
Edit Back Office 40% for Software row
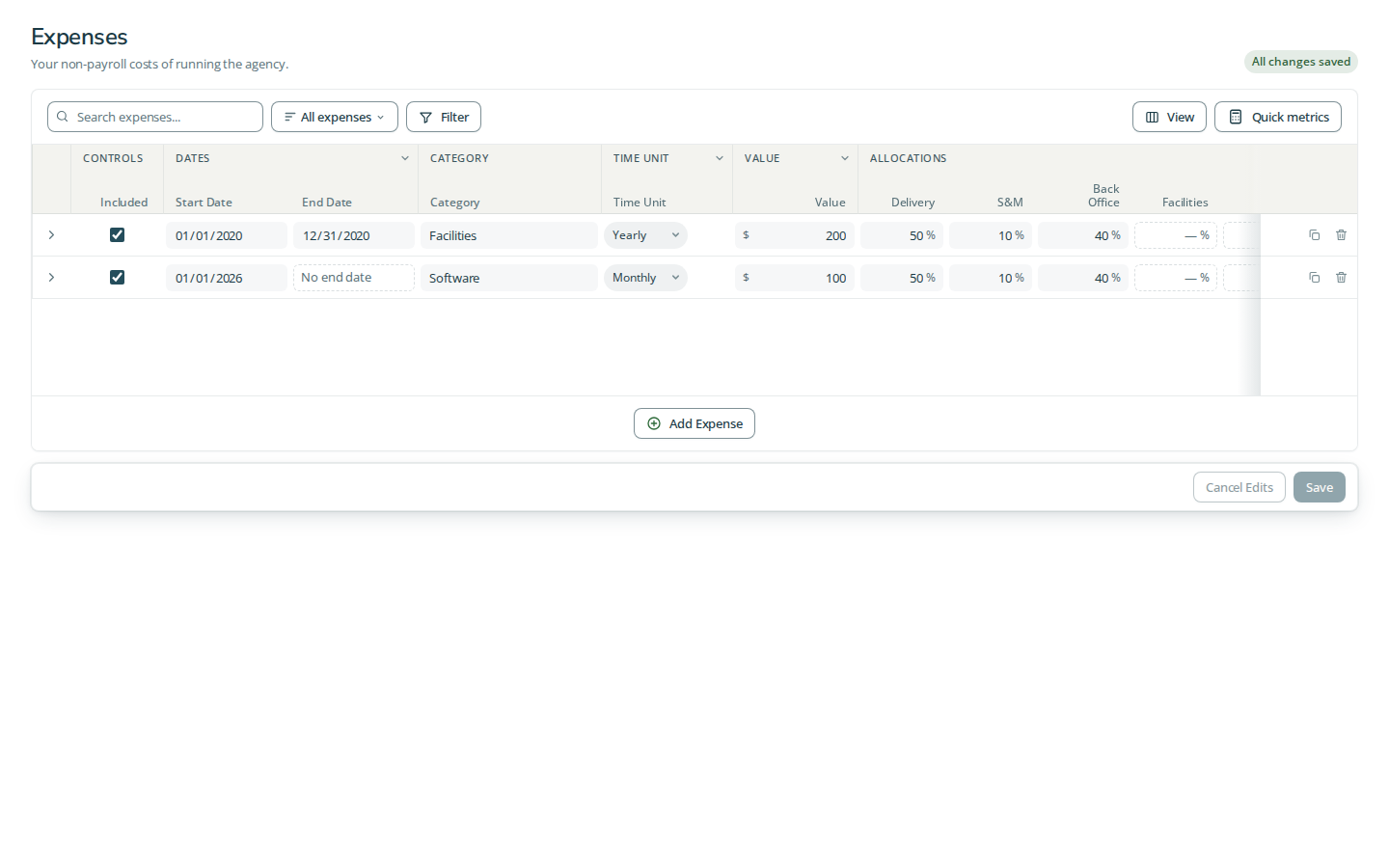tap(1083, 278)
